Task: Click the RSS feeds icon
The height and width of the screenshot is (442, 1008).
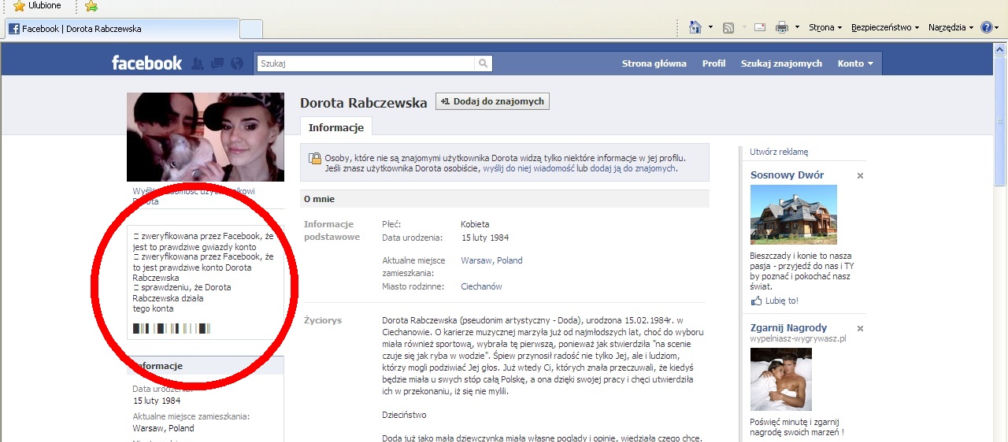Action: coord(728,28)
